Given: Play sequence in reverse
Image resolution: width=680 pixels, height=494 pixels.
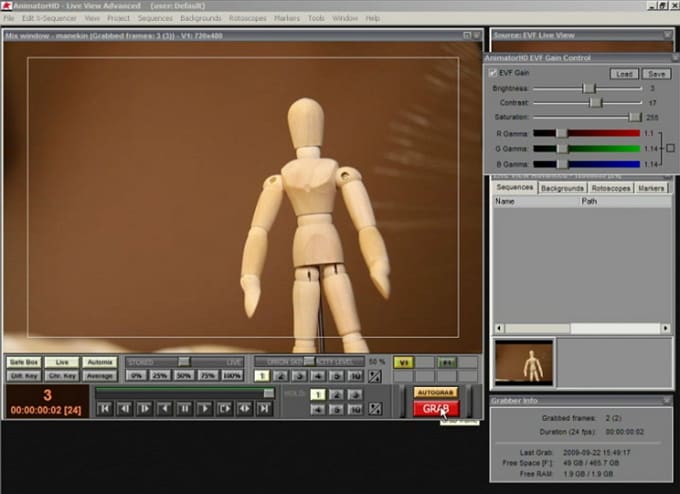Looking at the screenshot, I should point(164,409).
